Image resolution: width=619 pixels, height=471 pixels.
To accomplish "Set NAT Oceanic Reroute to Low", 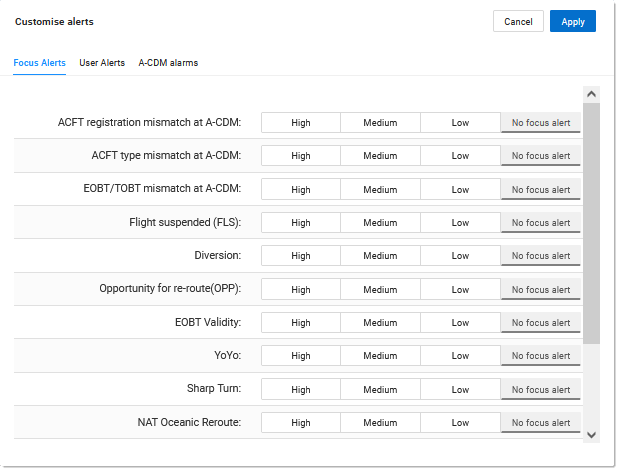I will (460, 422).
